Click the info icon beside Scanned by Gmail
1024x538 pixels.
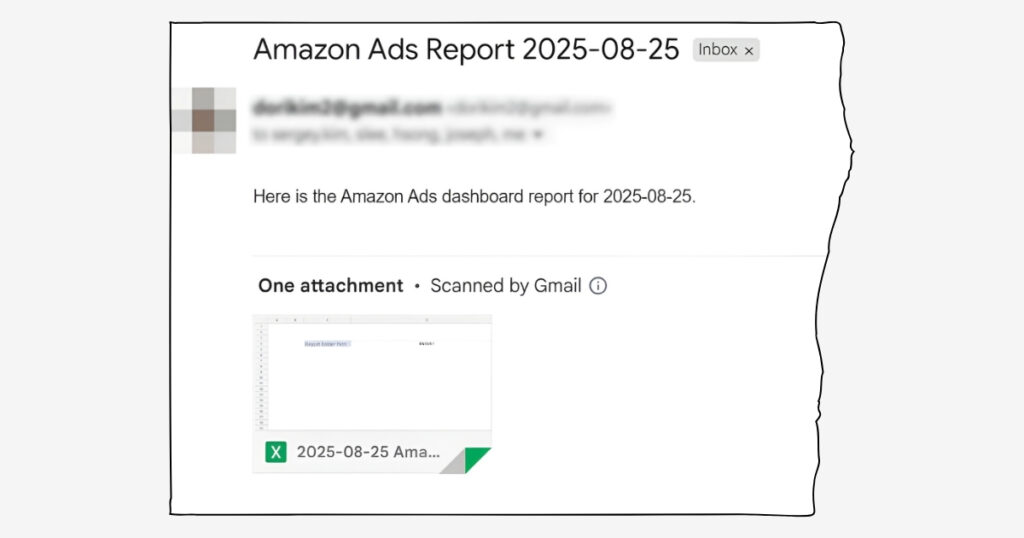[598, 286]
